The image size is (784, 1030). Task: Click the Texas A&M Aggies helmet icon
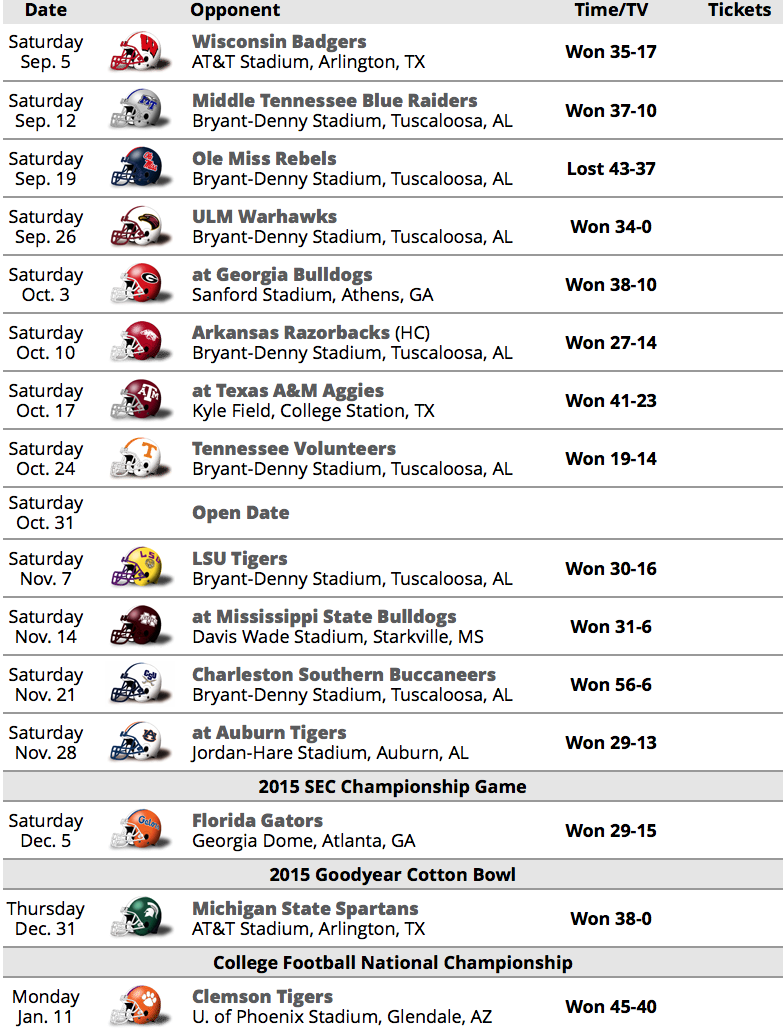(139, 400)
